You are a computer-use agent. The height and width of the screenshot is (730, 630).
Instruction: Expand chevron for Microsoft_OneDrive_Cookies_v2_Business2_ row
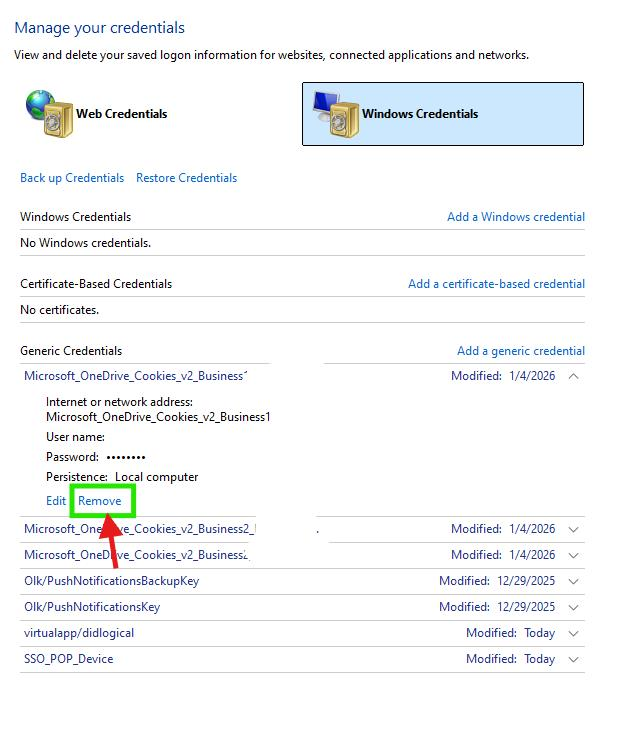(574, 529)
